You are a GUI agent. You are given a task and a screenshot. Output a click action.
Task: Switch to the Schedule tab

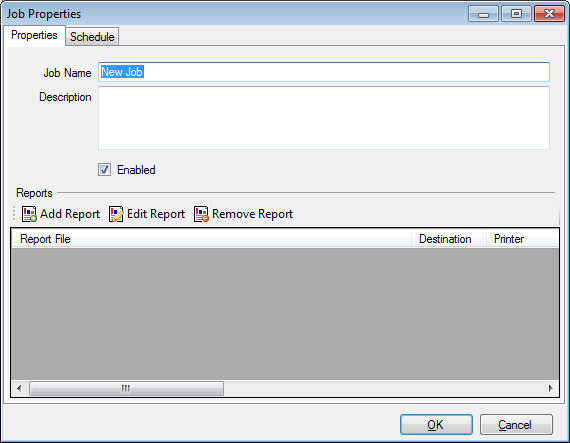92,37
